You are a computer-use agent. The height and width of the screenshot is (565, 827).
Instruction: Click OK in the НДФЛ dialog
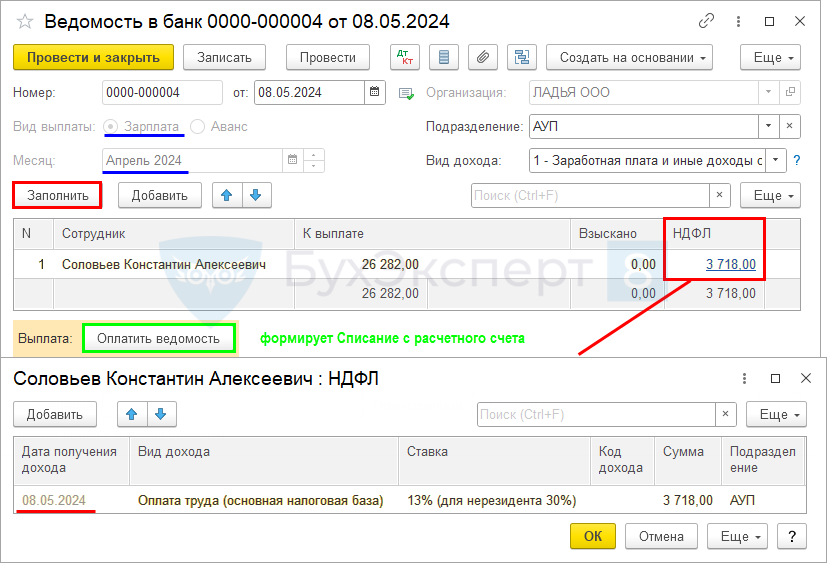point(593,537)
